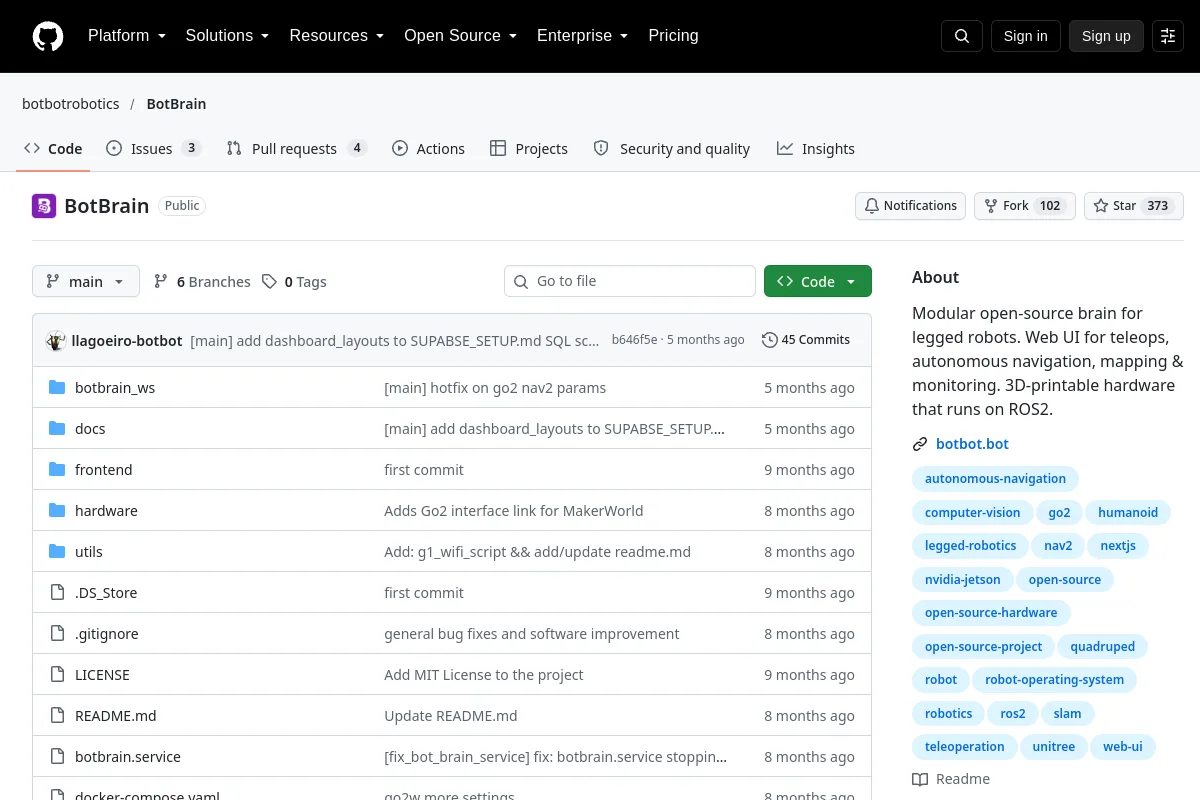Click the bell icon in Notifications
Image resolution: width=1200 pixels, height=800 pixels.
pyautogui.click(x=872, y=206)
